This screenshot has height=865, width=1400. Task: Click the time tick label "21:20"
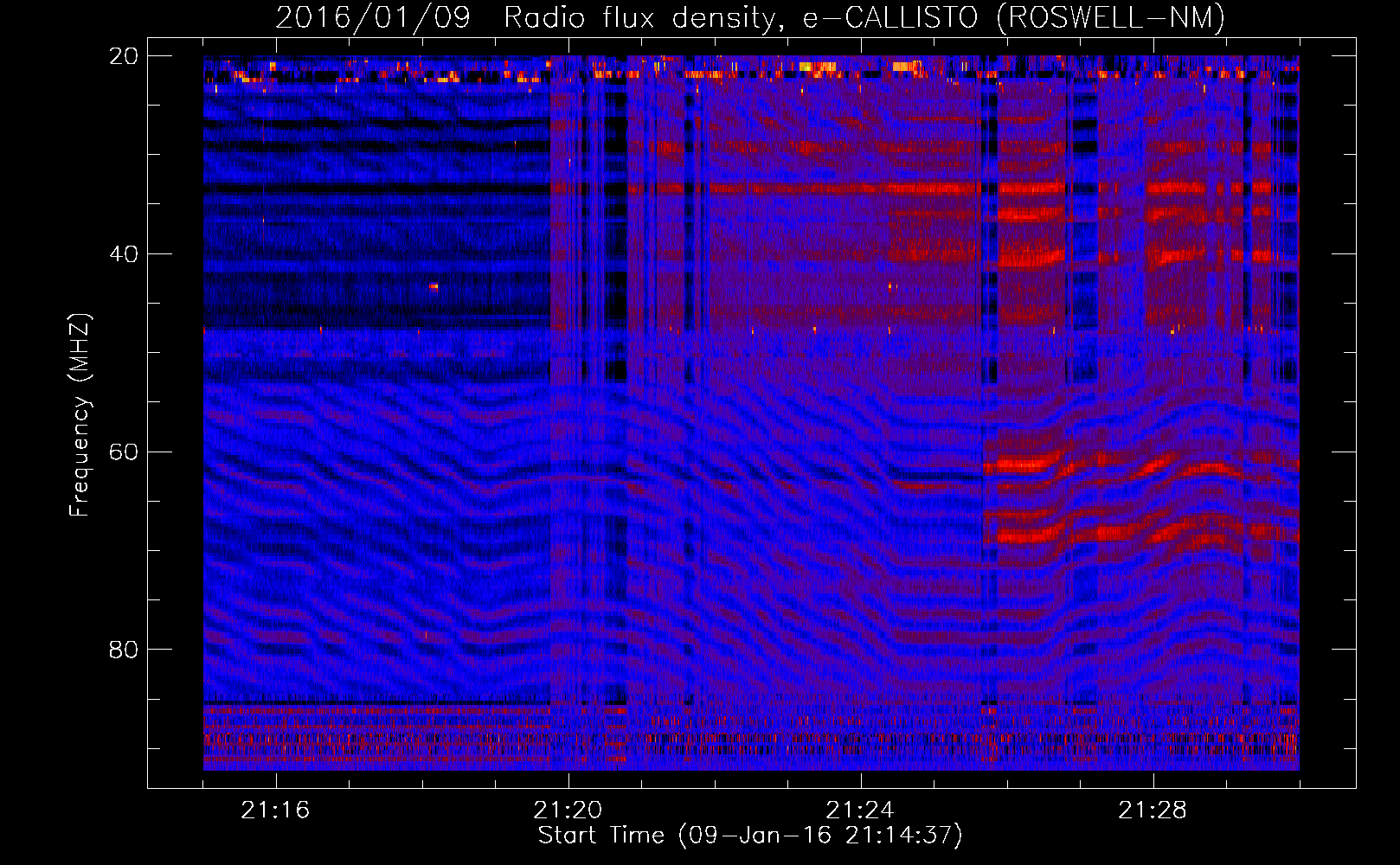point(568,811)
